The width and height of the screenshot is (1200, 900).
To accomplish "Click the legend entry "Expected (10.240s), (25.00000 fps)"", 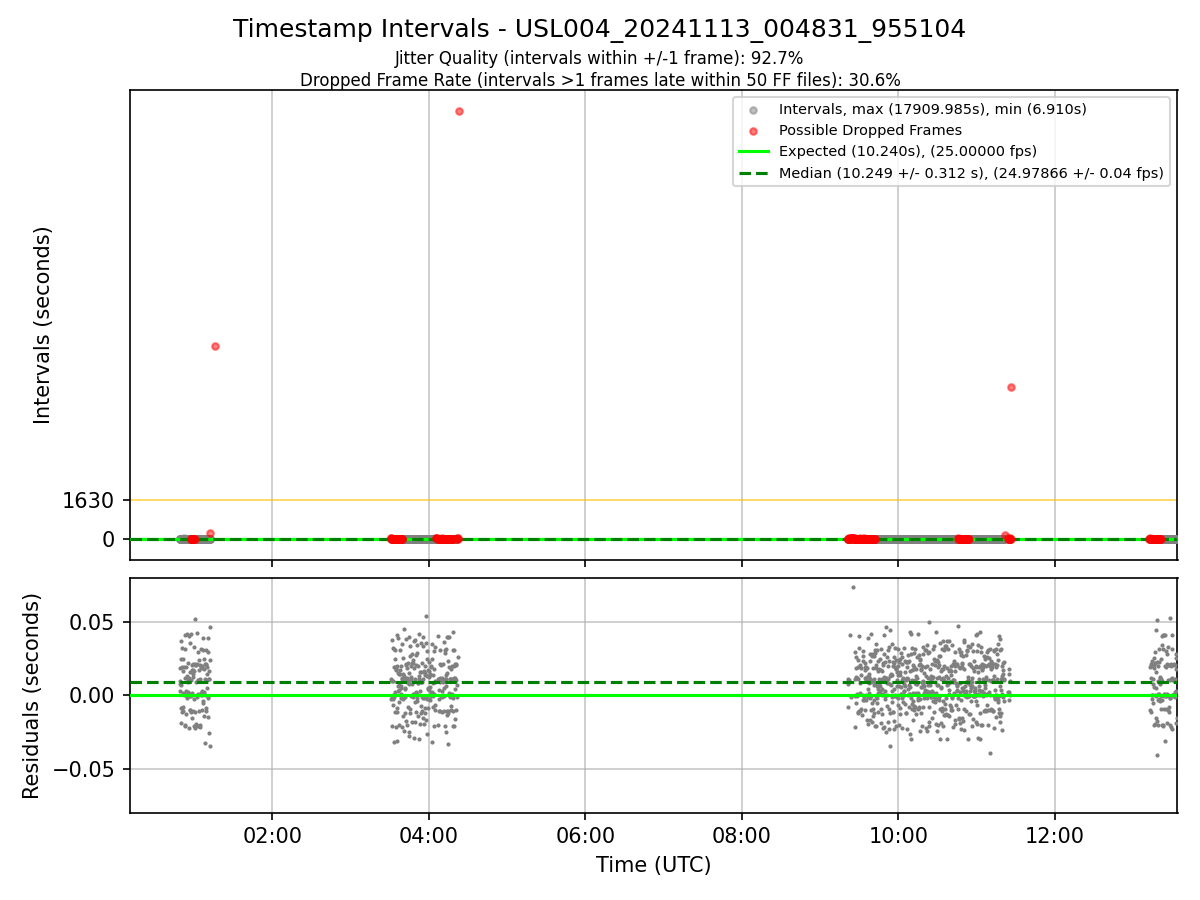I will tap(907, 151).
